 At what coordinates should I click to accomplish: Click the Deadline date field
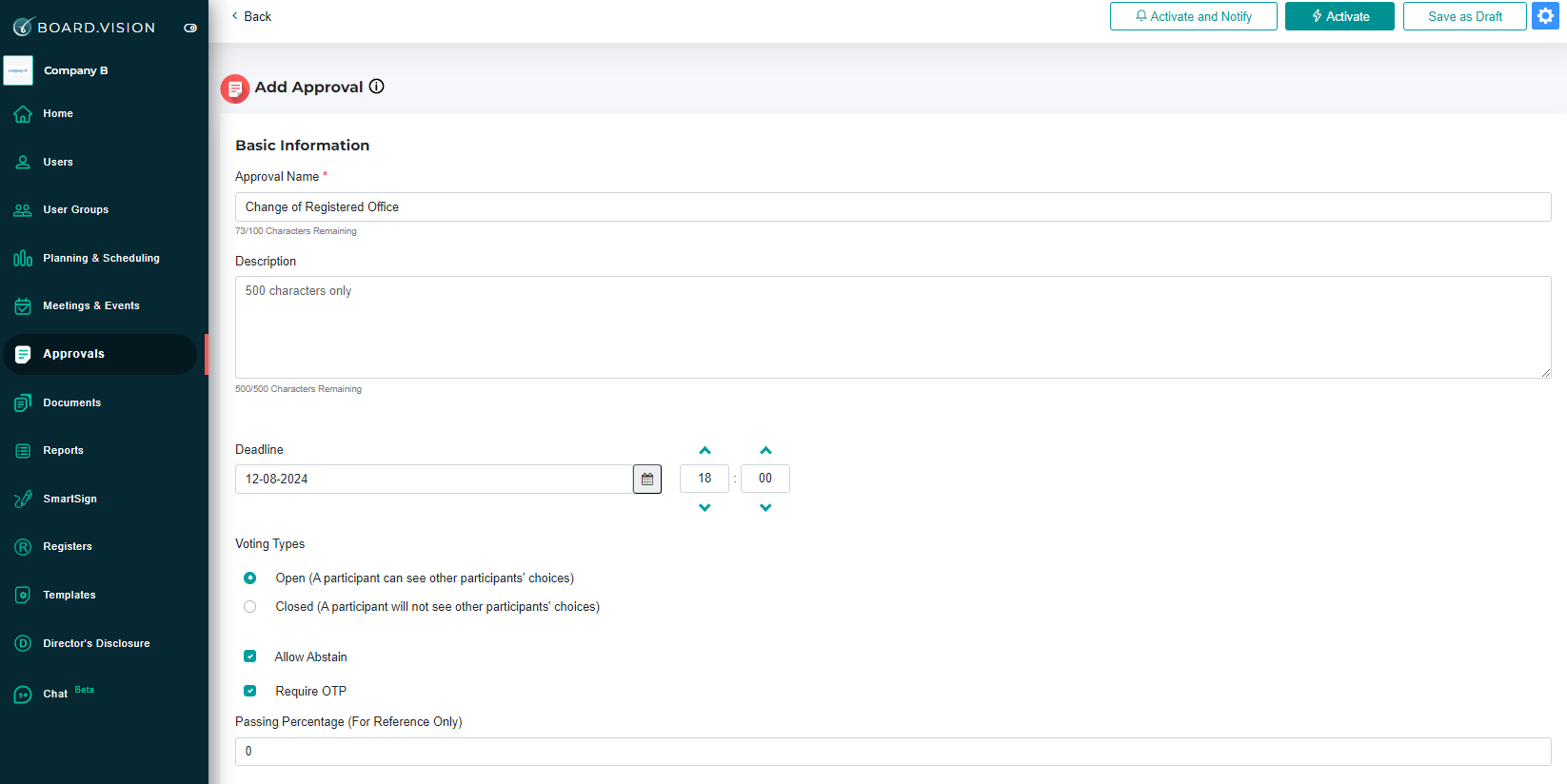[x=434, y=479]
